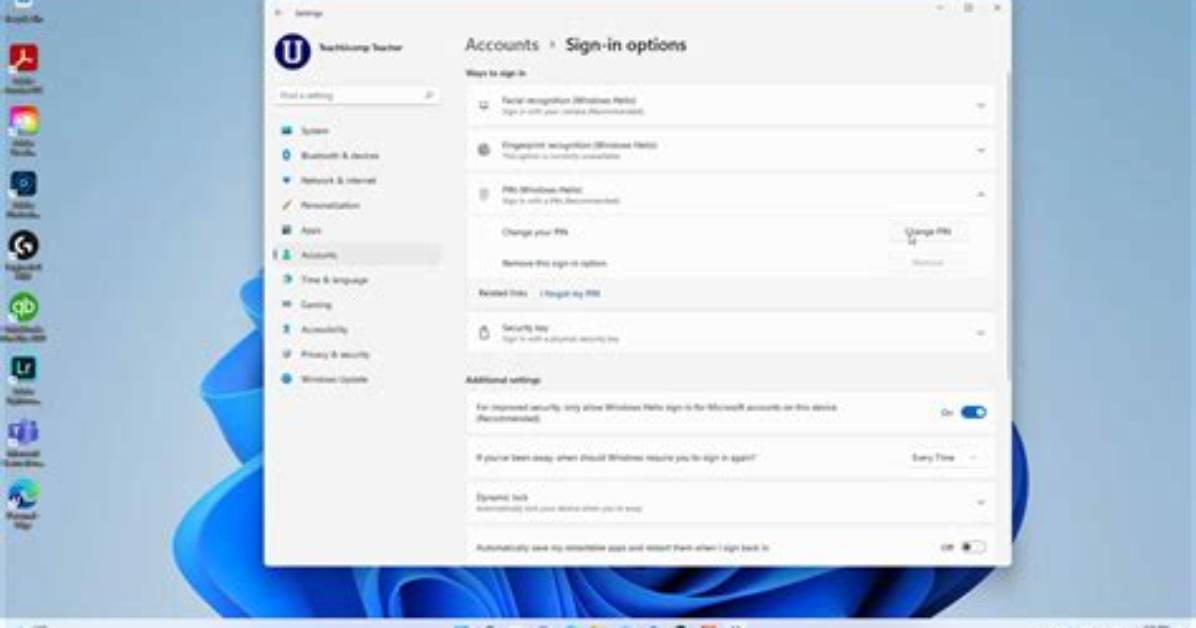Click the user account name
The width and height of the screenshot is (1196, 628).
(x=360, y=47)
